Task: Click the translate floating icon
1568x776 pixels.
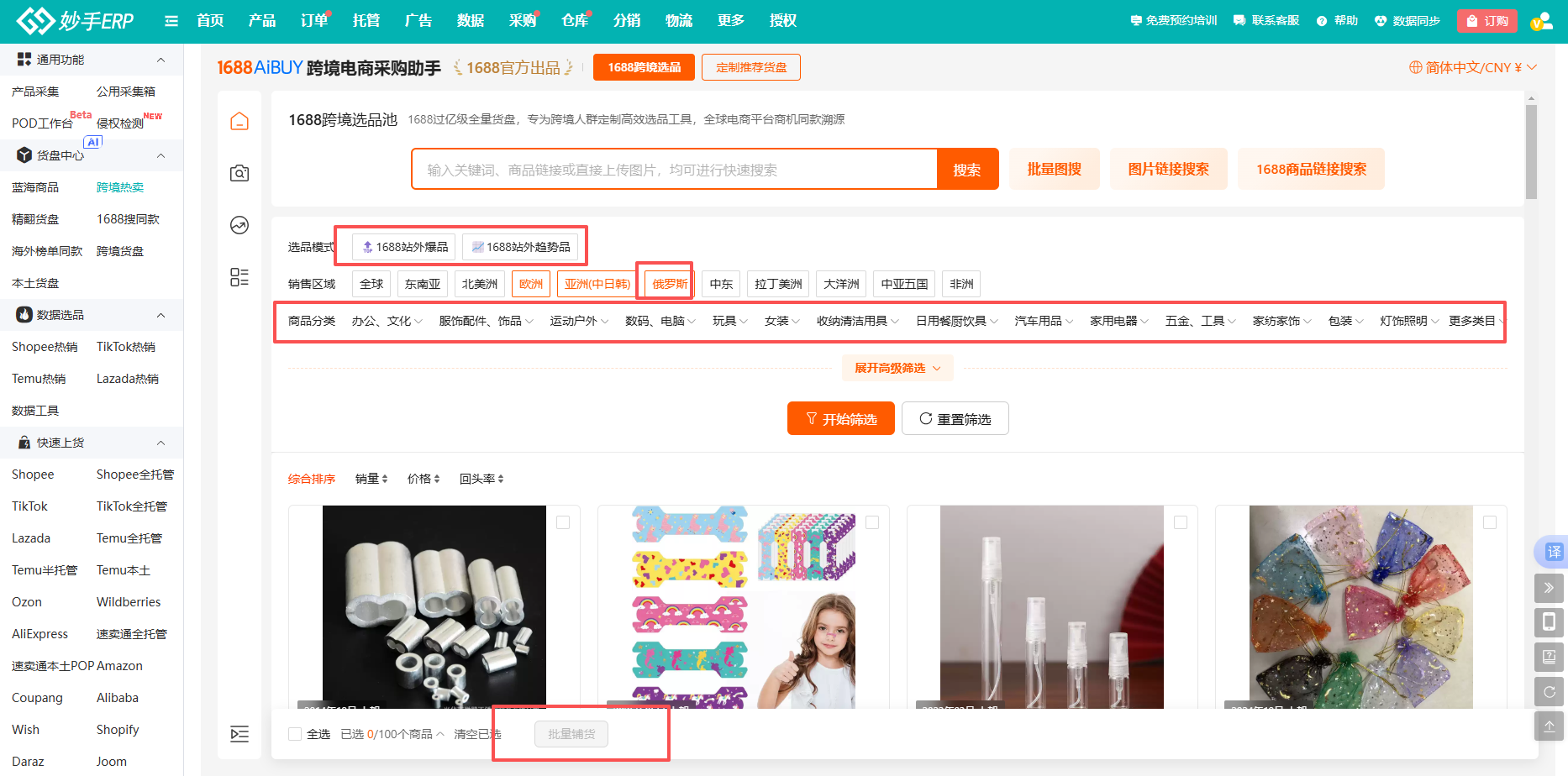Action: pyautogui.click(x=1553, y=552)
